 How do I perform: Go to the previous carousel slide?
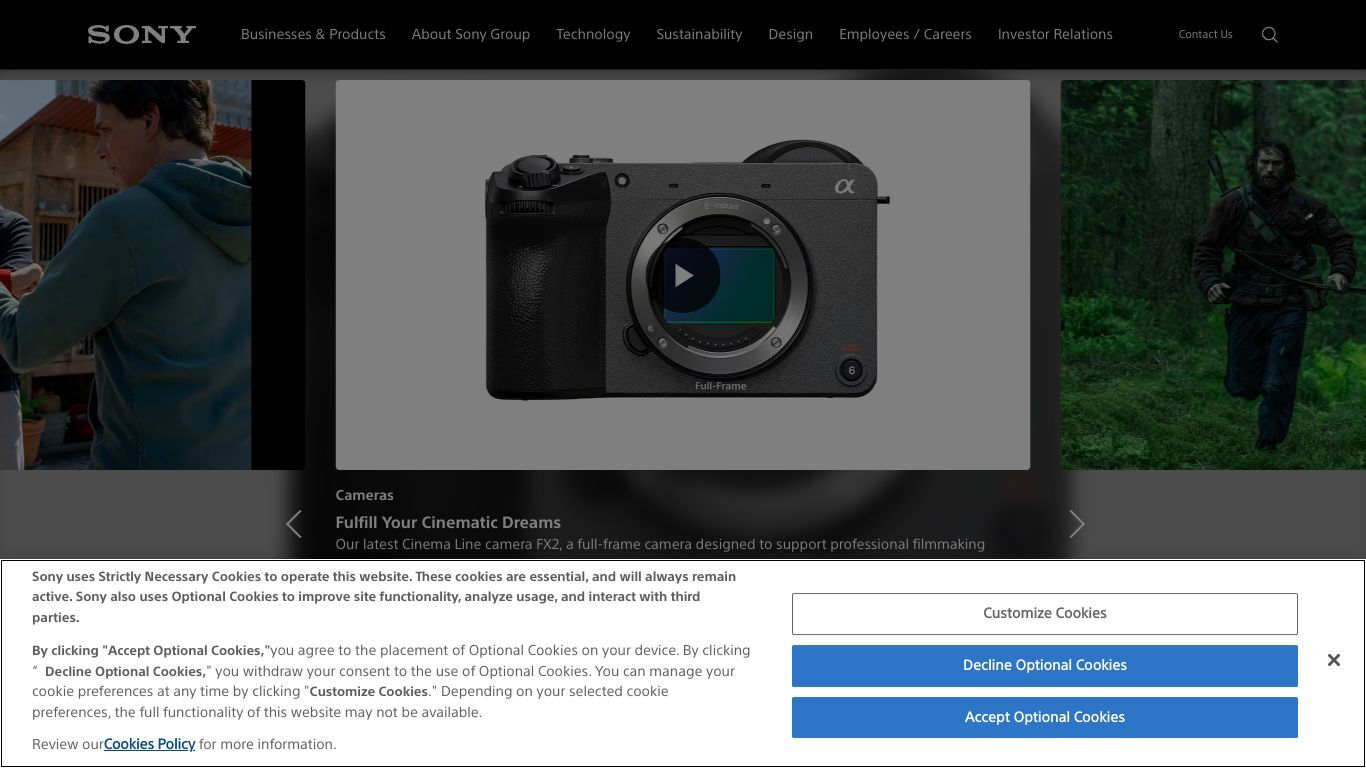pyautogui.click(x=294, y=524)
